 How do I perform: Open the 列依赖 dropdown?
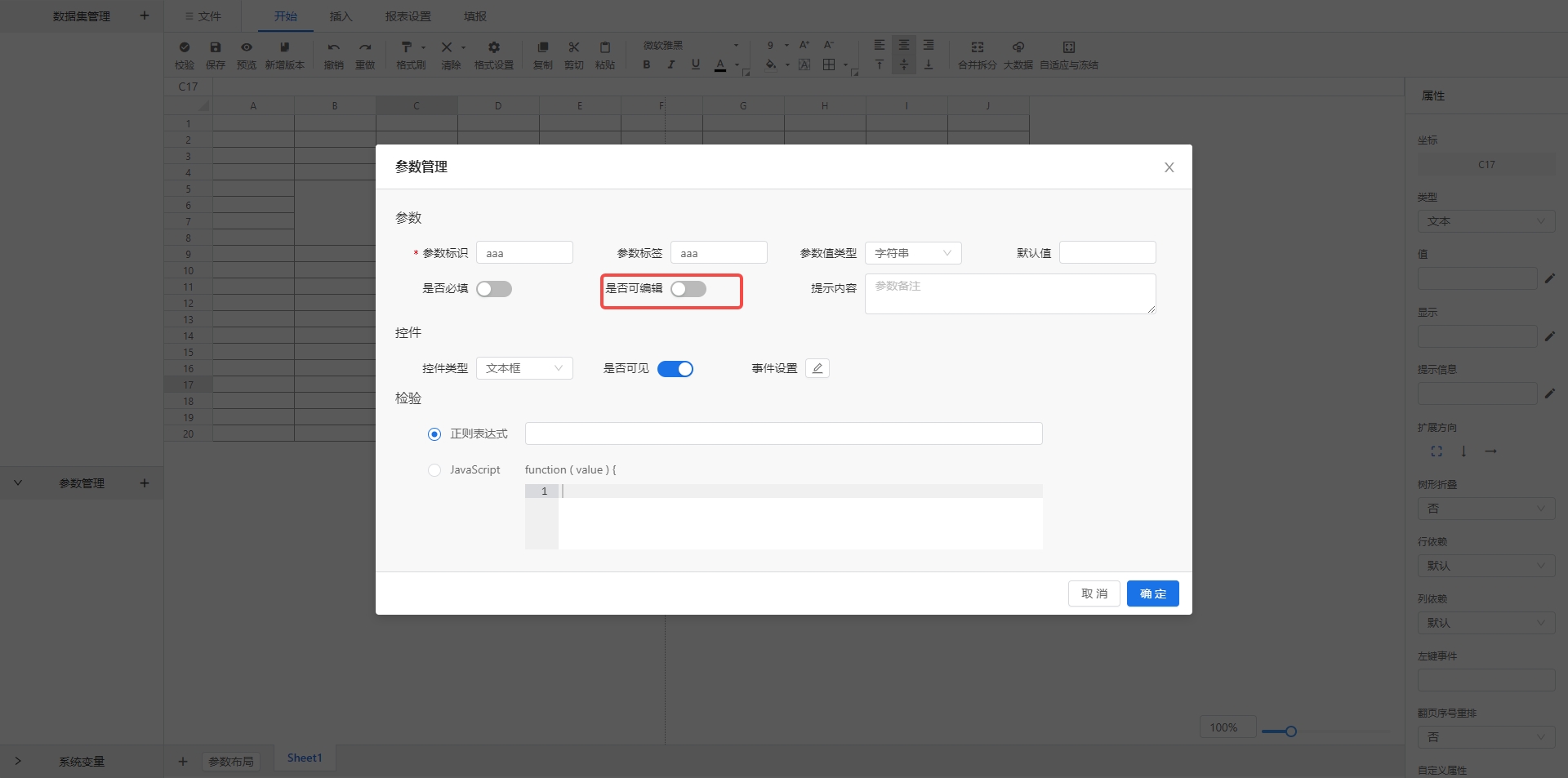[x=1486, y=623]
